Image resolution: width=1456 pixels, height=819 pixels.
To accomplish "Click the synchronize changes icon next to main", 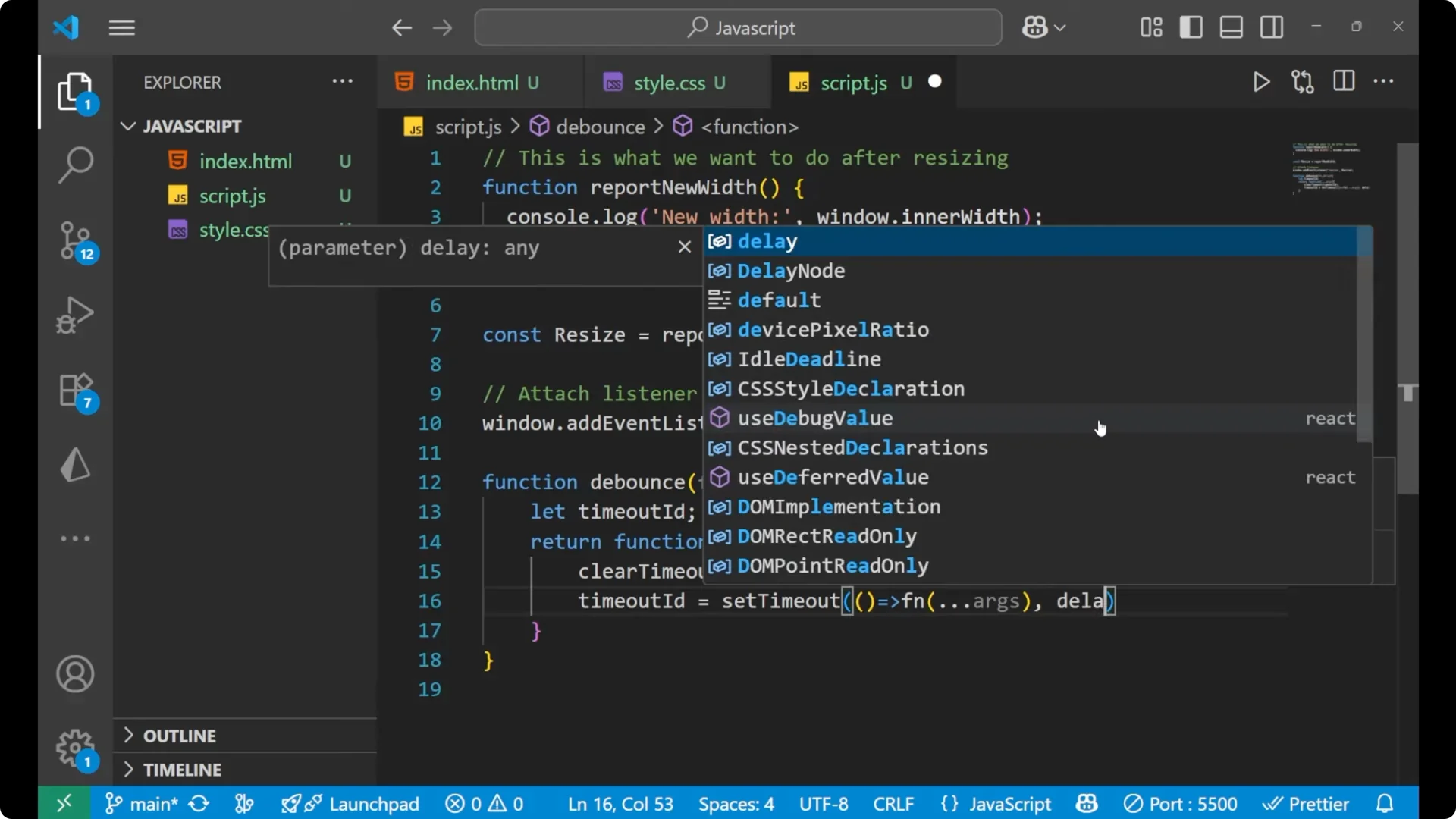I will (x=198, y=803).
